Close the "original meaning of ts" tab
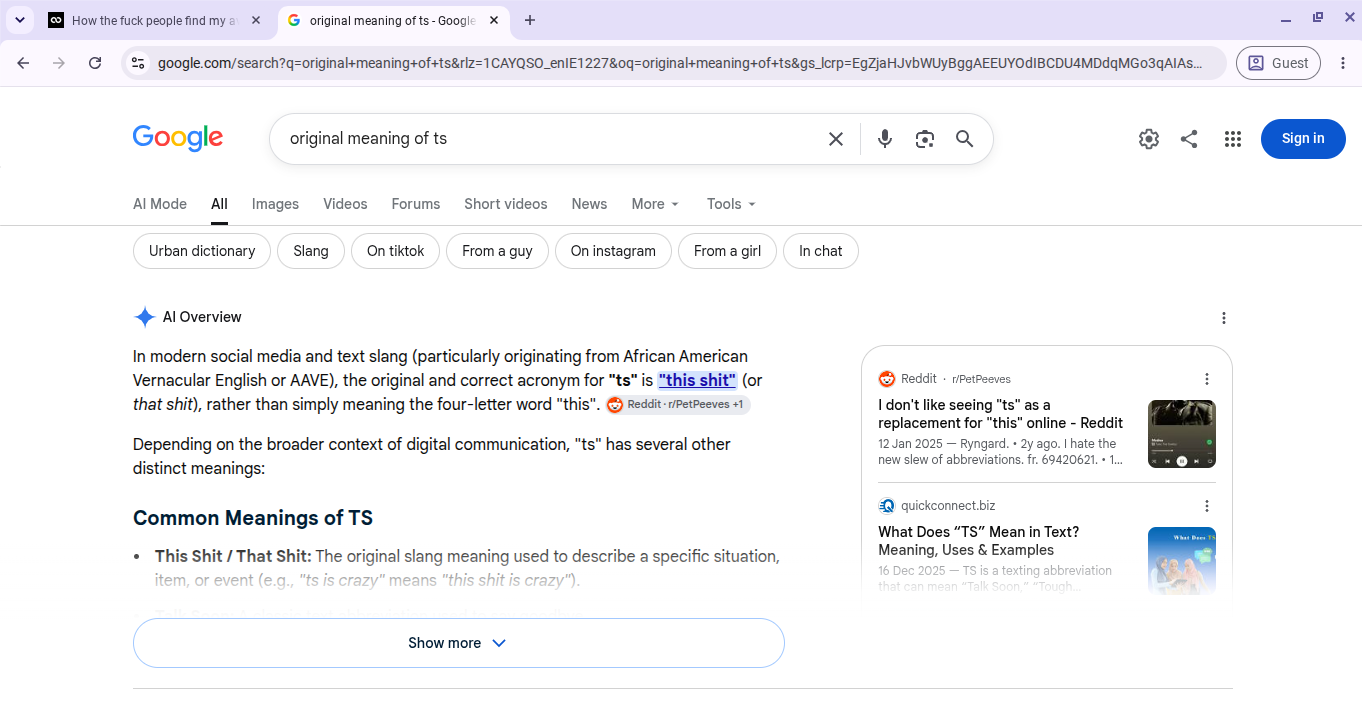This screenshot has height=715, width=1362. click(494, 20)
